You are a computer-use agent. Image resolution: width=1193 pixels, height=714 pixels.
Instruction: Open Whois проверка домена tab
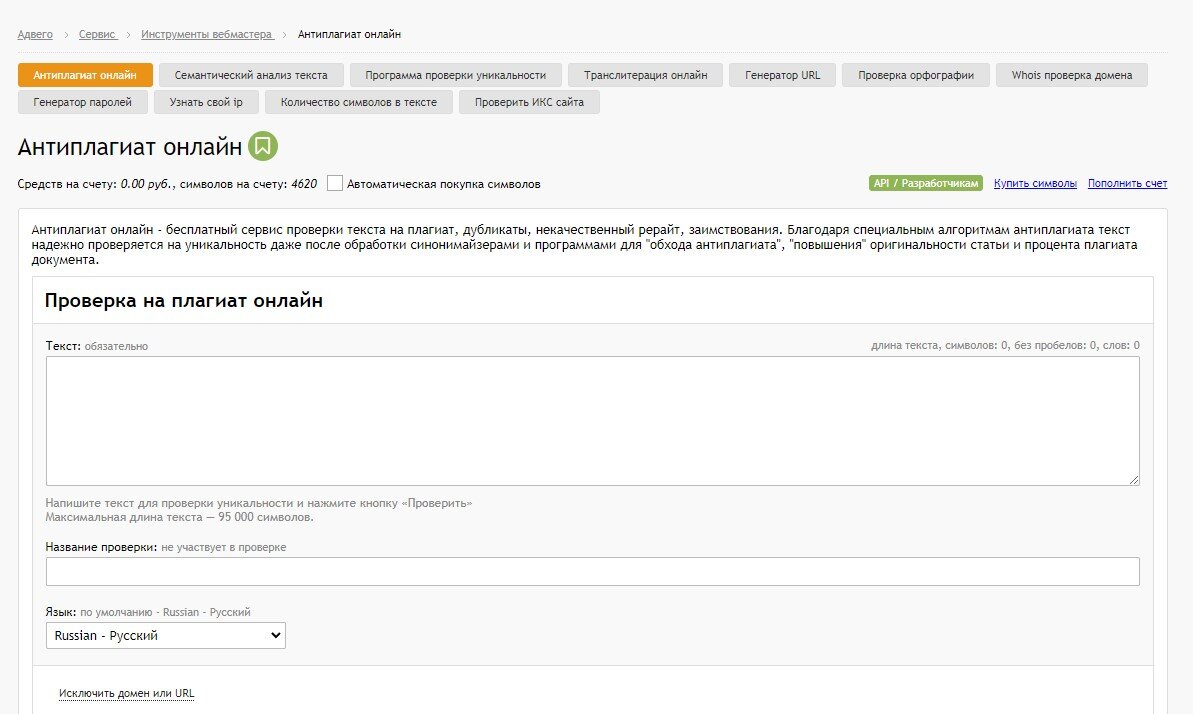(x=1071, y=75)
